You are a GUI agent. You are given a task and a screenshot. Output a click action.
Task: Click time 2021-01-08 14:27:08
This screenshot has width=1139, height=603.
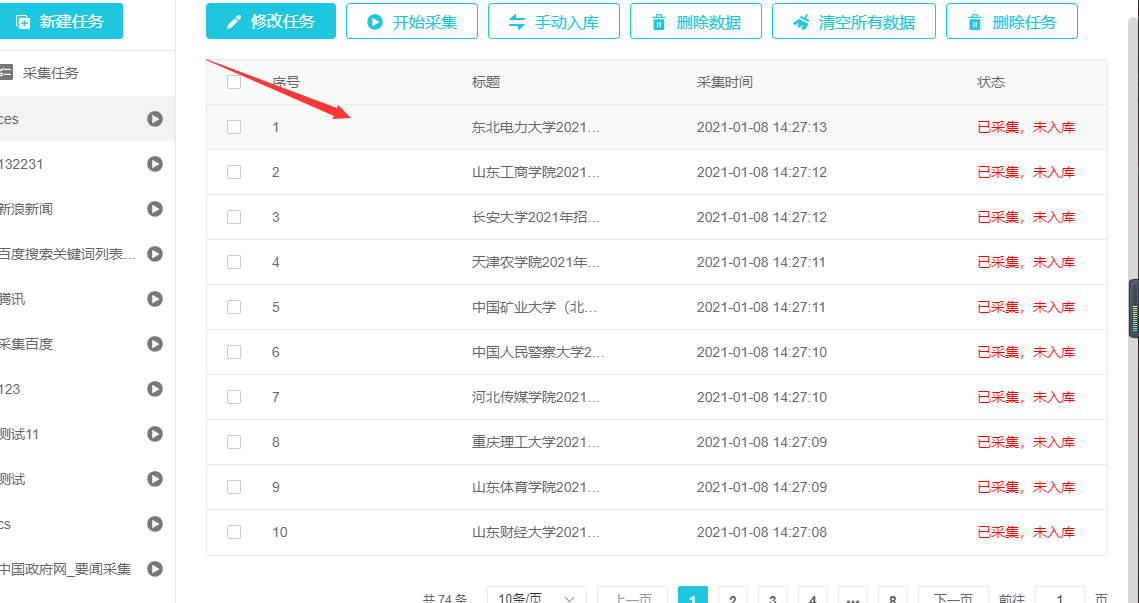(761, 533)
